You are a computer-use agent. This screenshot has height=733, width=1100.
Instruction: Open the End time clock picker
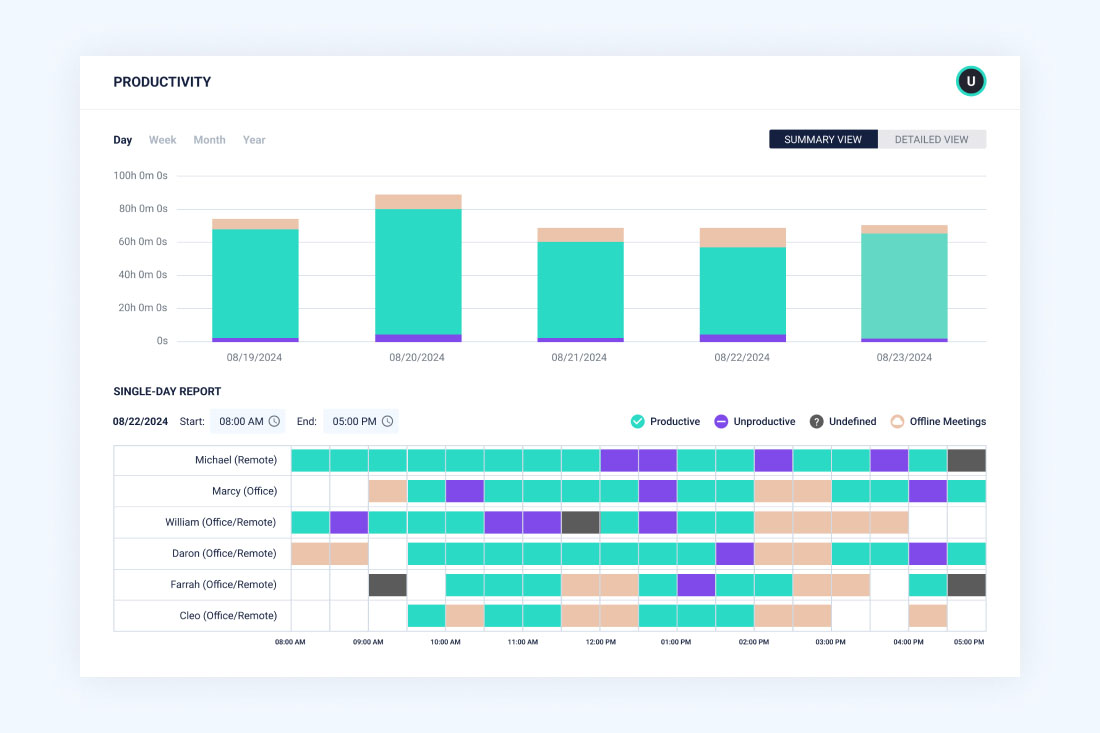[386, 421]
